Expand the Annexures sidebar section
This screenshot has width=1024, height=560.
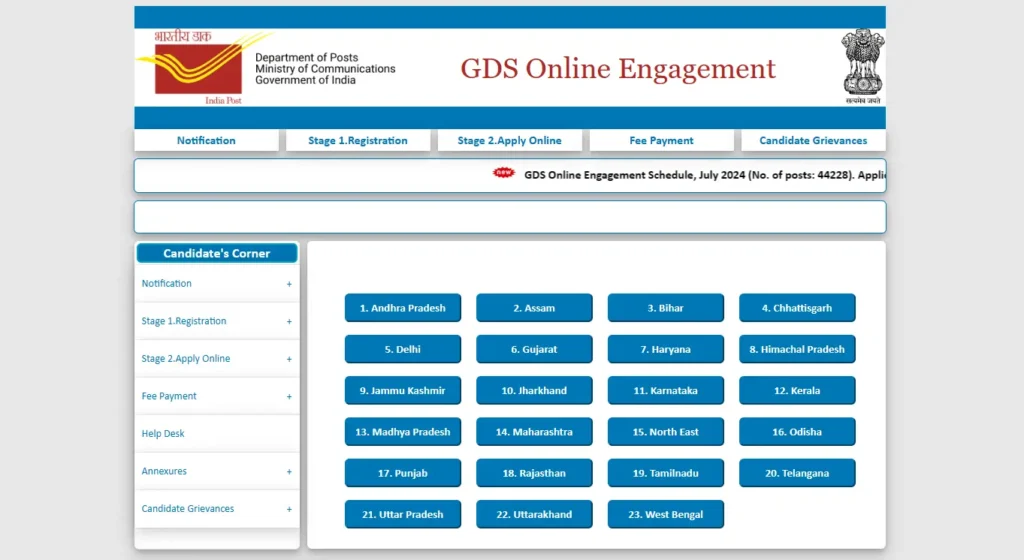tap(289, 472)
